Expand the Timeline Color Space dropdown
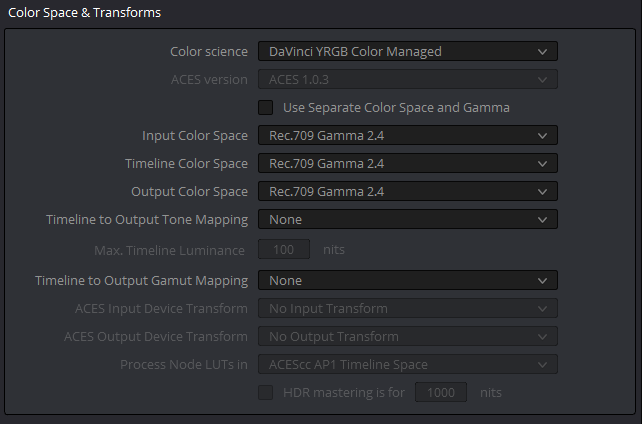Screen dimensions: 642x424 point(408,163)
